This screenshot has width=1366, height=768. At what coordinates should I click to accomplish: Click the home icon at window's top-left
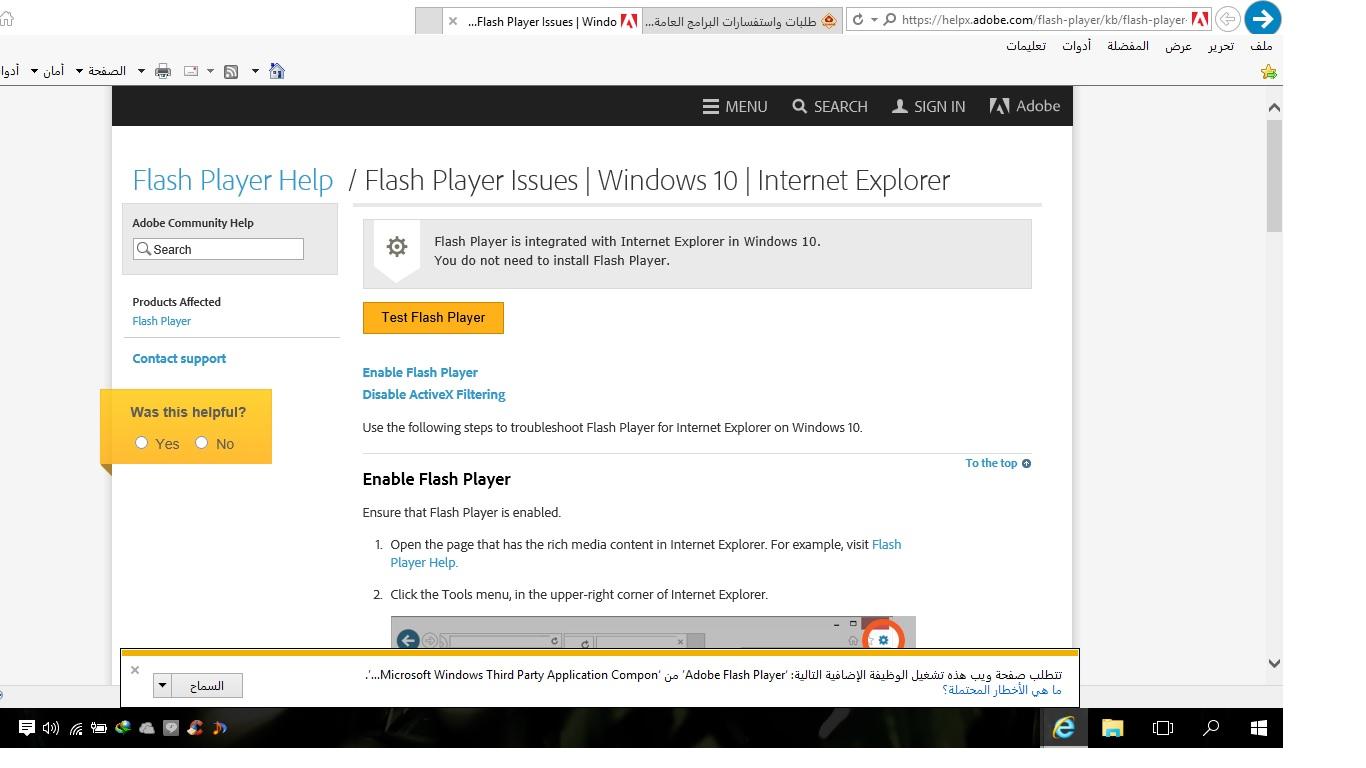click(x=6, y=20)
